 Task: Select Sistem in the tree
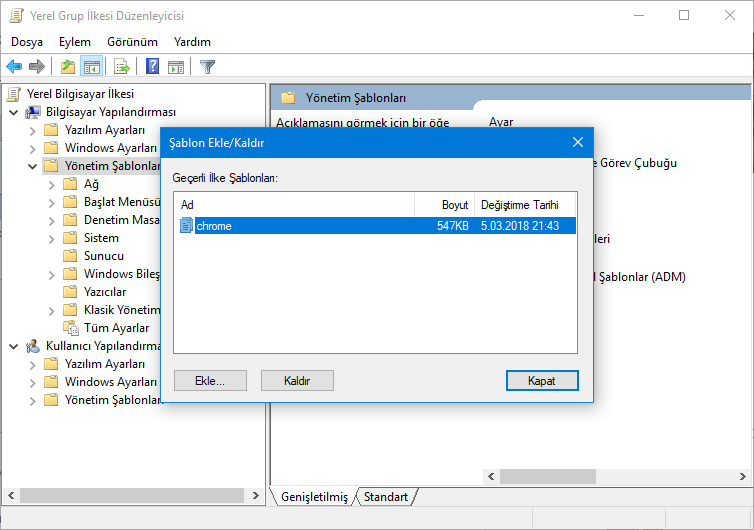click(x=101, y=238)
